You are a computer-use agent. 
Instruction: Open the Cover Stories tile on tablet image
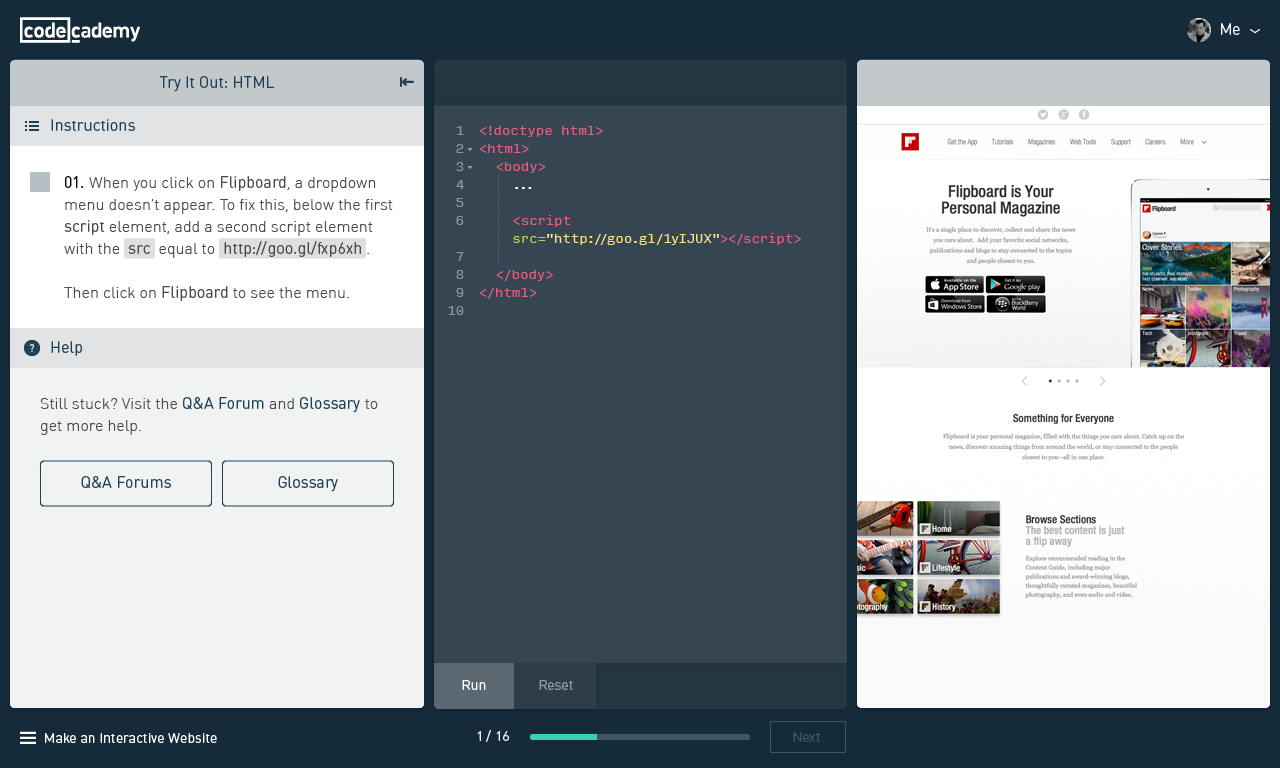tap(1185, 264)
